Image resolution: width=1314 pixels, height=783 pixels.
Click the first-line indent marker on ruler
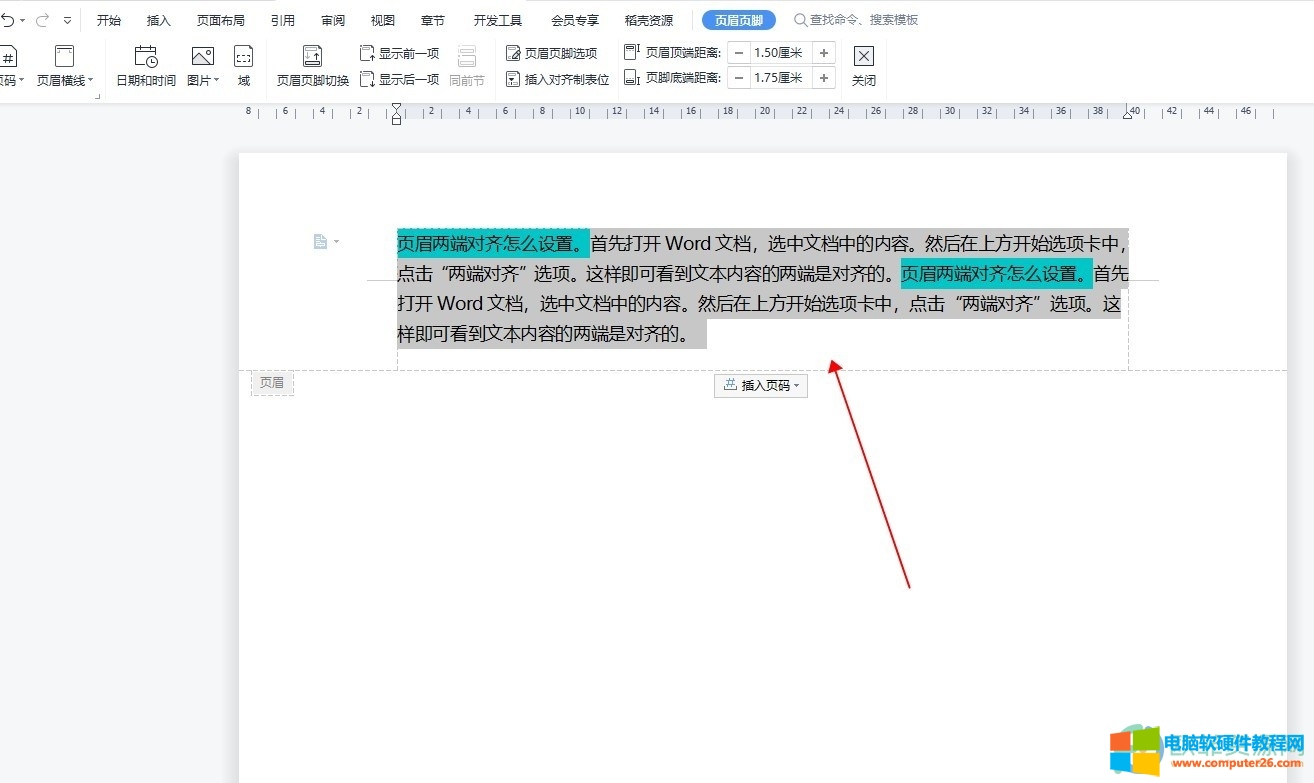(x=397, y=108)
